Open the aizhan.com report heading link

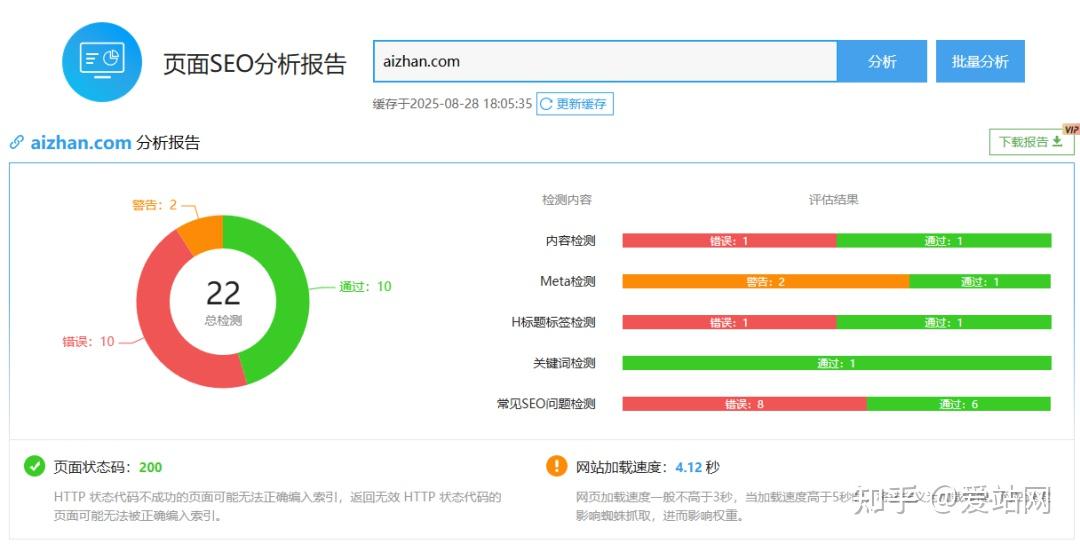pos(81,143)
